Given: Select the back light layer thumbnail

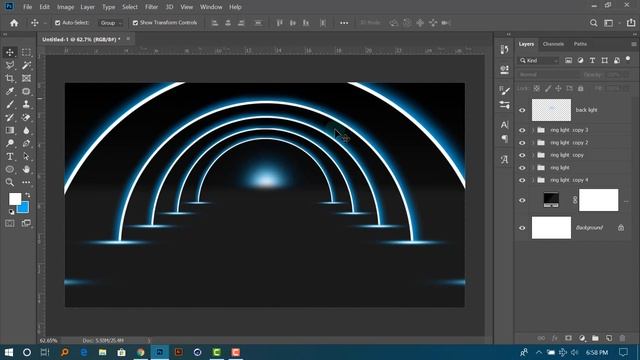Looking at the screenshot, I should coord(551,110).
